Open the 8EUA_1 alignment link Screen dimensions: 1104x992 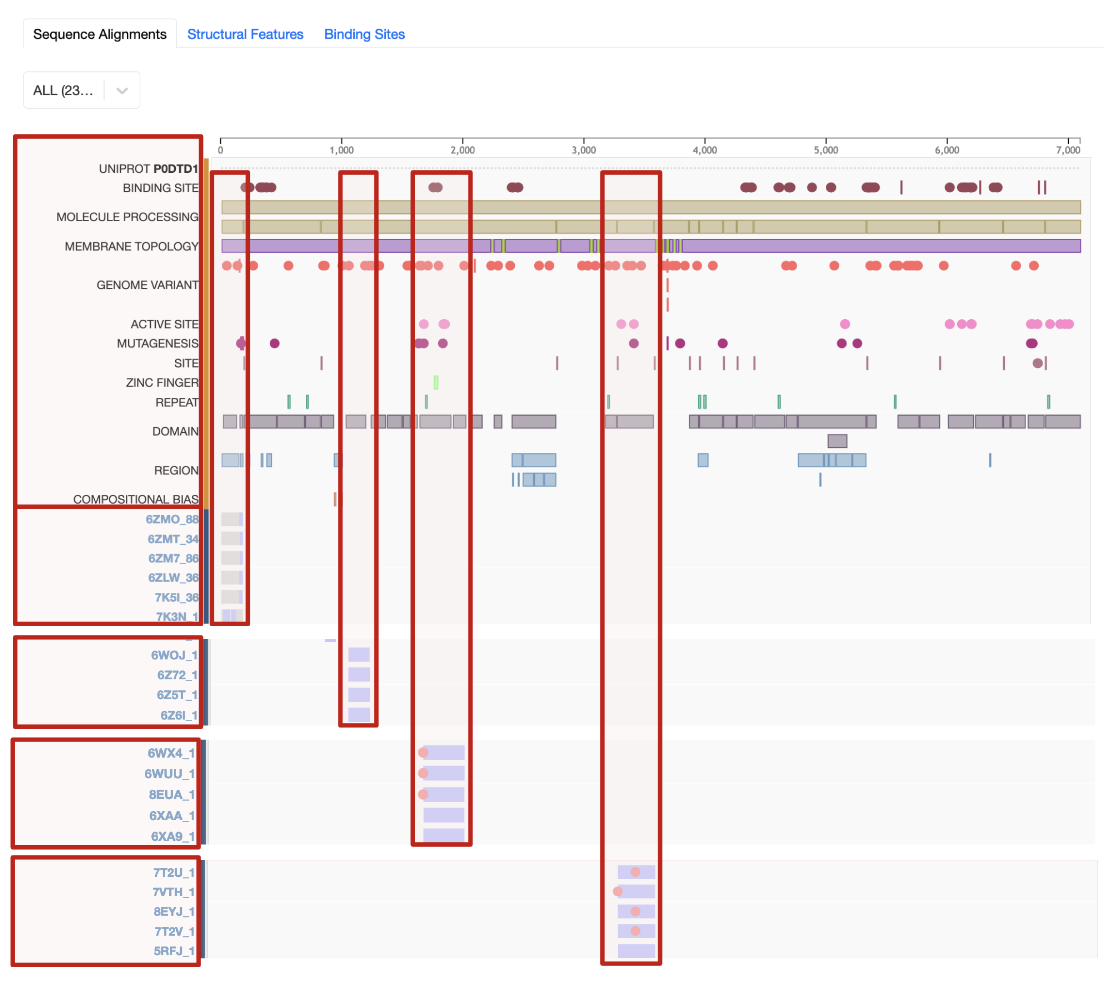point(171,794)
